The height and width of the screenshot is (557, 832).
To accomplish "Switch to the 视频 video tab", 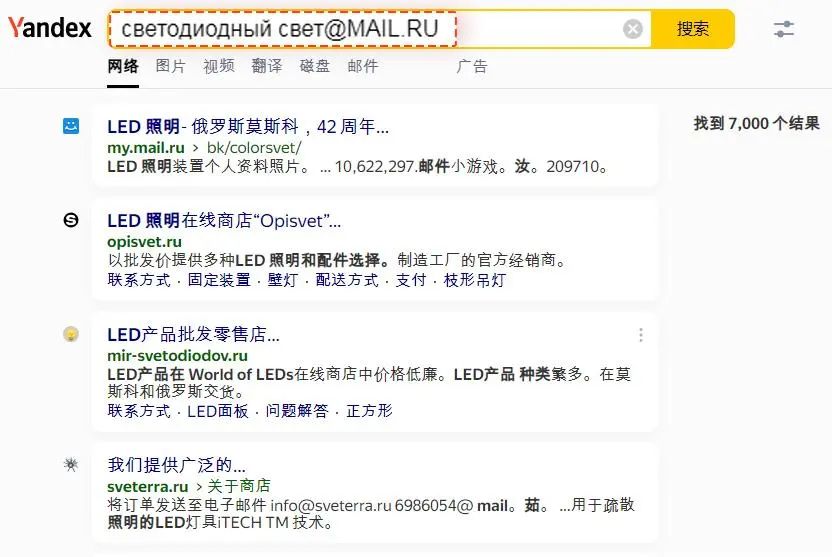I will tap(219, 66).
